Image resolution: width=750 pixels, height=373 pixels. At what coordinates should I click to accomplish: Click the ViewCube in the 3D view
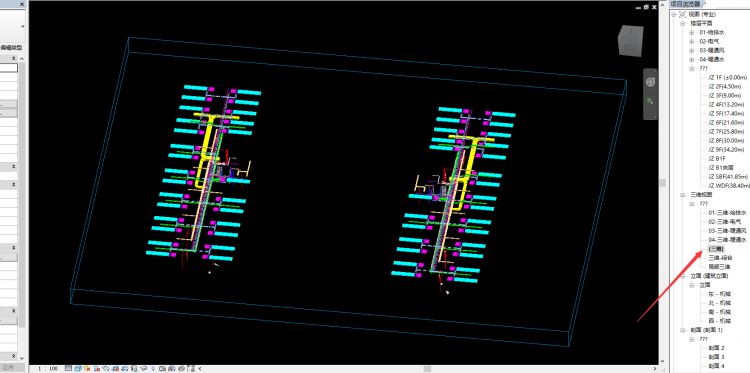pos(629,41)
